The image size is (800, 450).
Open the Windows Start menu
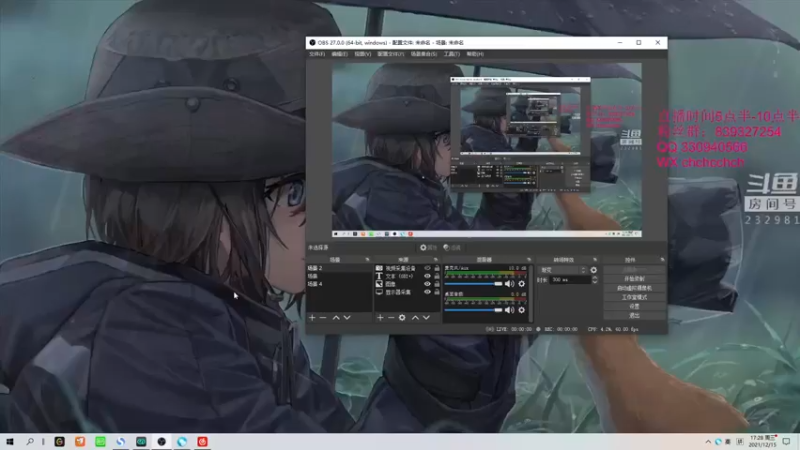tap(10, 441)
